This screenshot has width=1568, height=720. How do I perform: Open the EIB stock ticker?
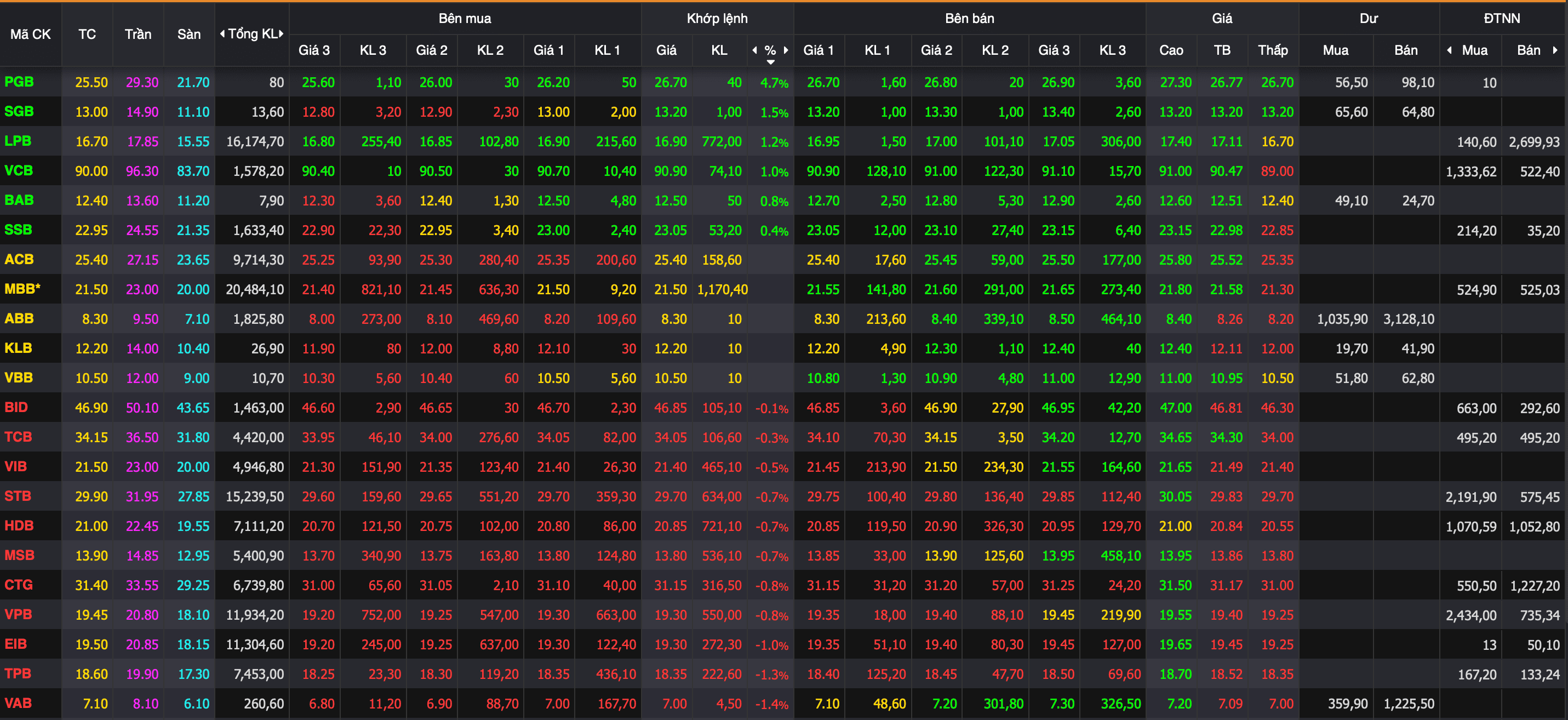pyautogui.click(x=15, y=644)
